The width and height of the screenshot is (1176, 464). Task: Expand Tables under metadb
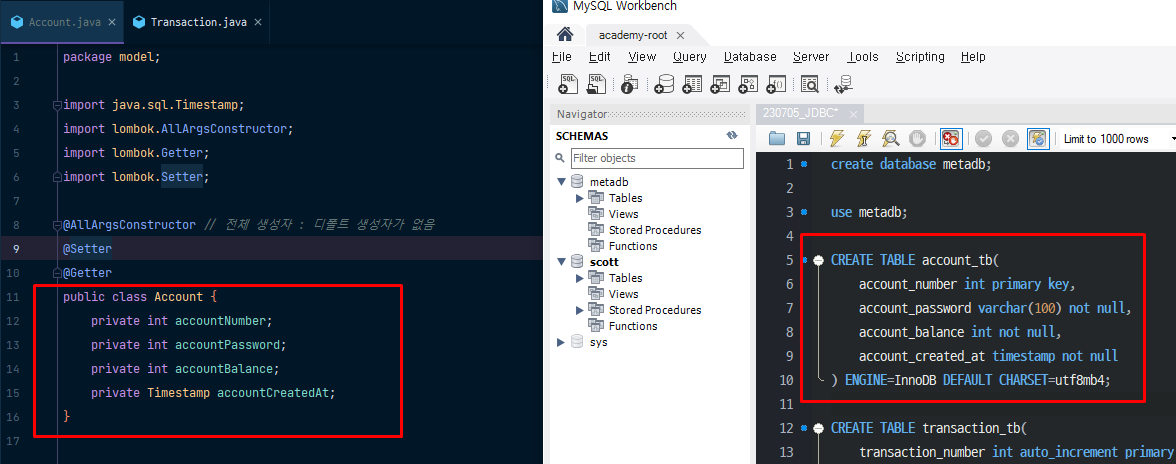pos(579,198)
